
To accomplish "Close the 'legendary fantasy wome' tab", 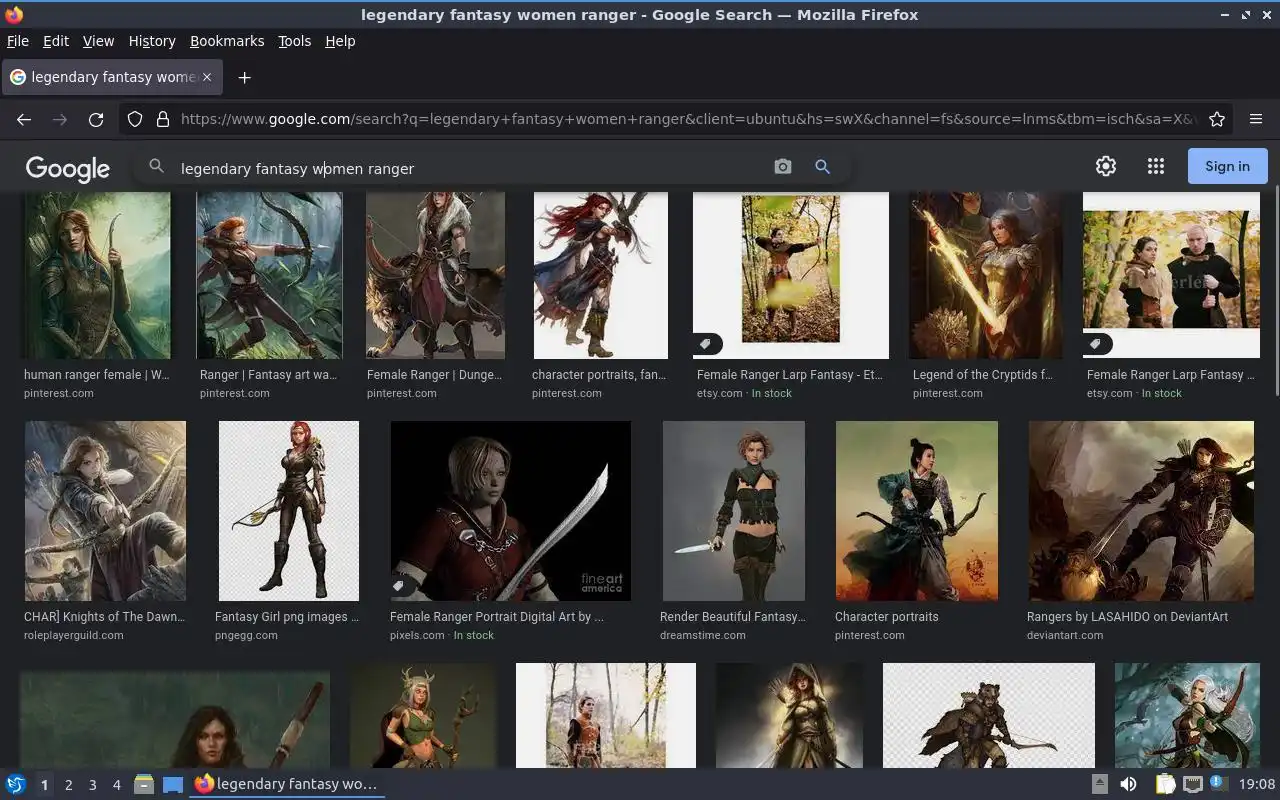I will click(x=208, y=77).
